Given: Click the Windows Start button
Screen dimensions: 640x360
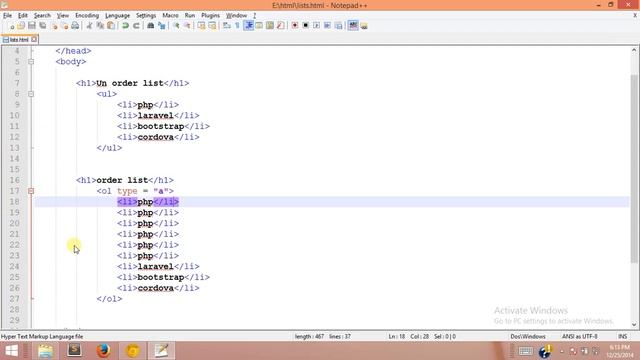Looking at the screenshot, I should coord(11,351).
